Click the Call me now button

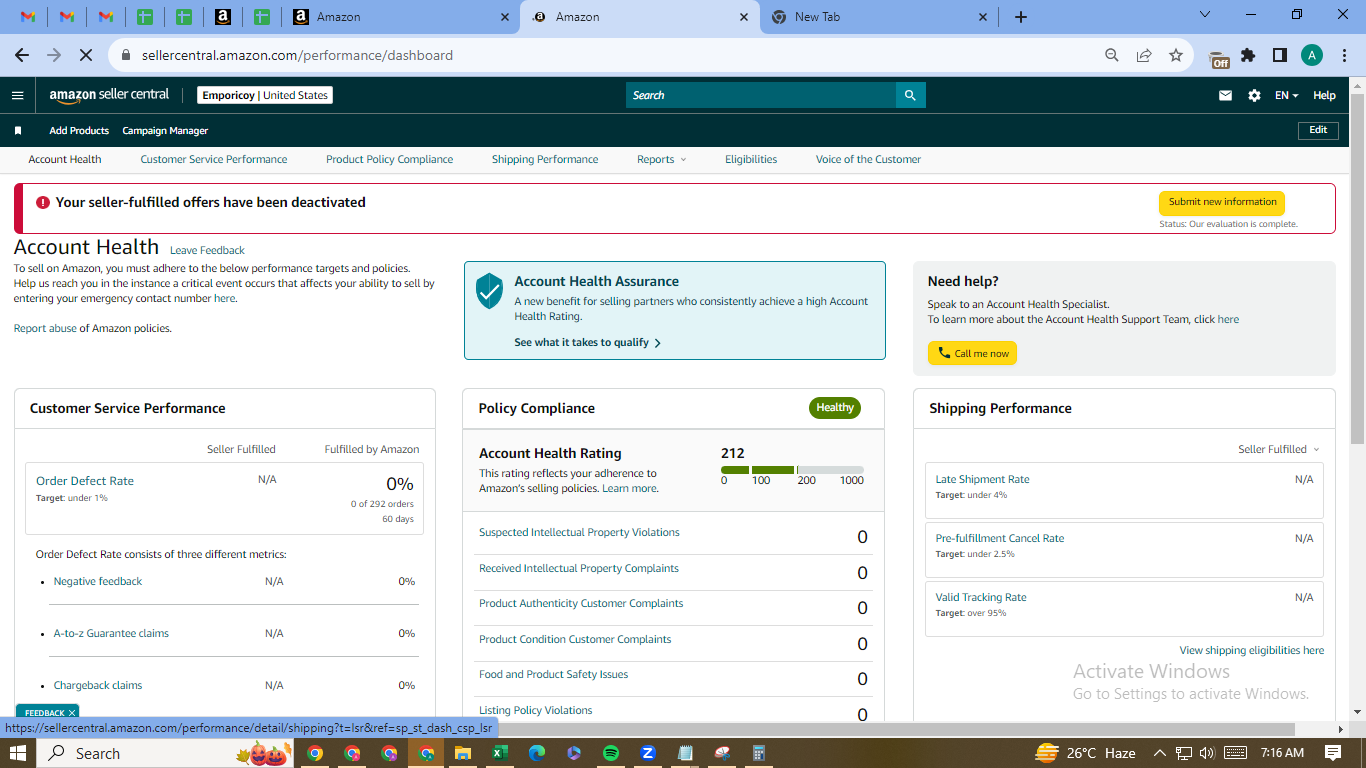(x=972, y=353)
